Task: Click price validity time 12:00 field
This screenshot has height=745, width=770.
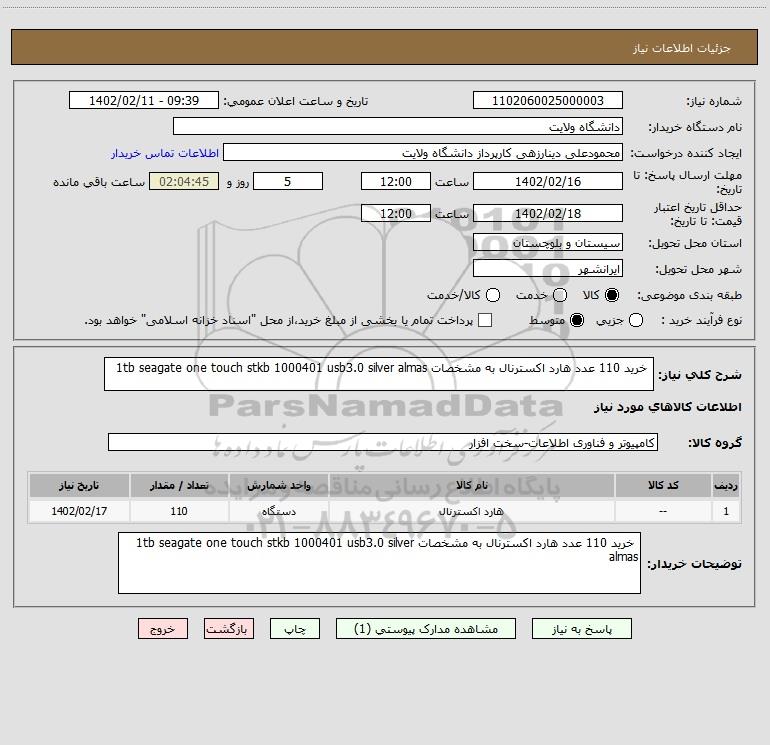Action: (396, 214)
